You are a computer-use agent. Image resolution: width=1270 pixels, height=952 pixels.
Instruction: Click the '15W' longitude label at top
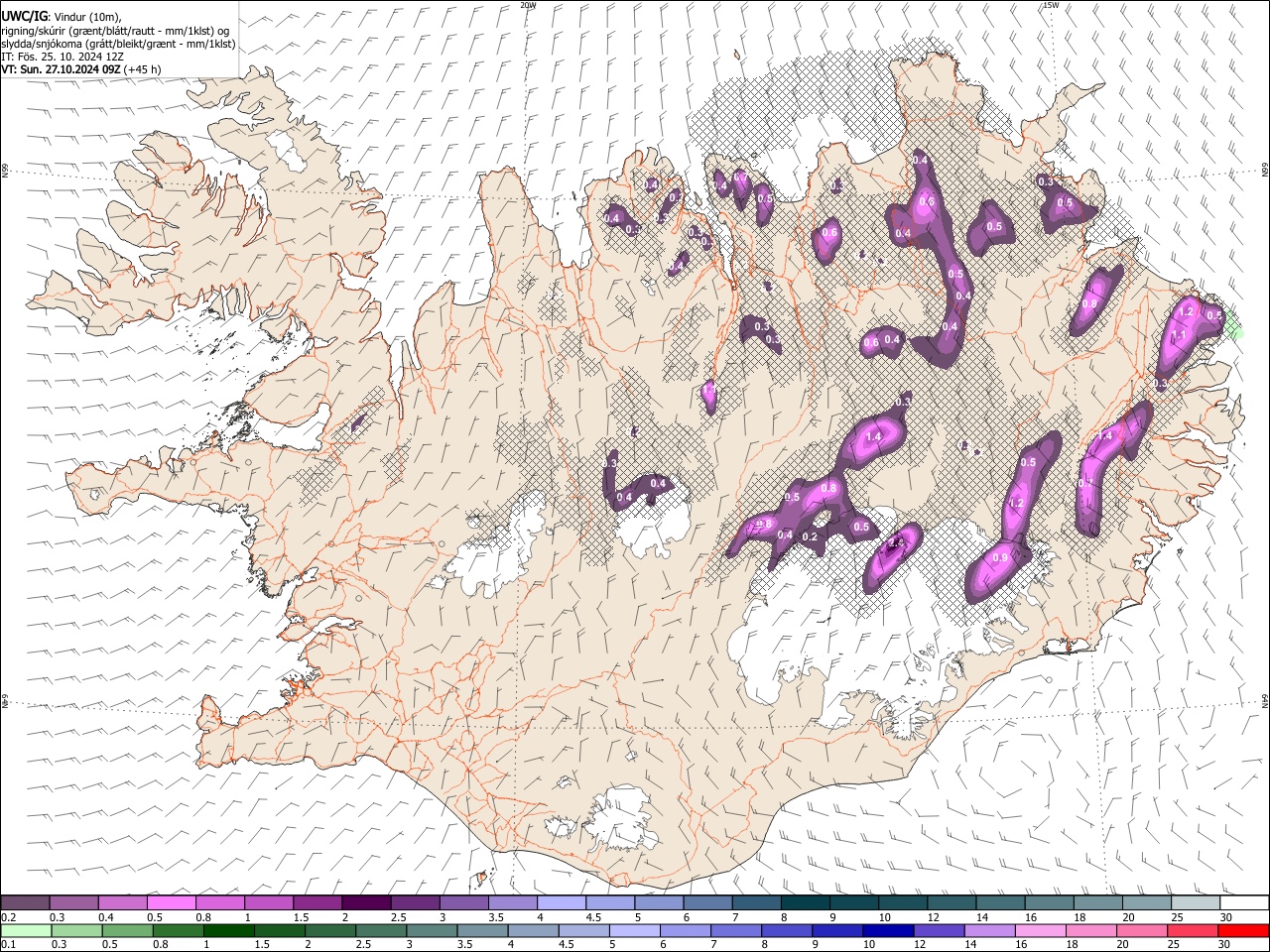(x=1050, y=5)
